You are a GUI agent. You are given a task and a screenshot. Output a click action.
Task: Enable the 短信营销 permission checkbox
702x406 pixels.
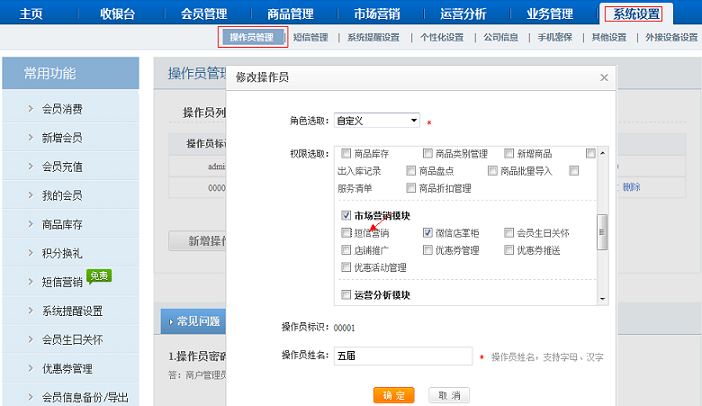346,233
